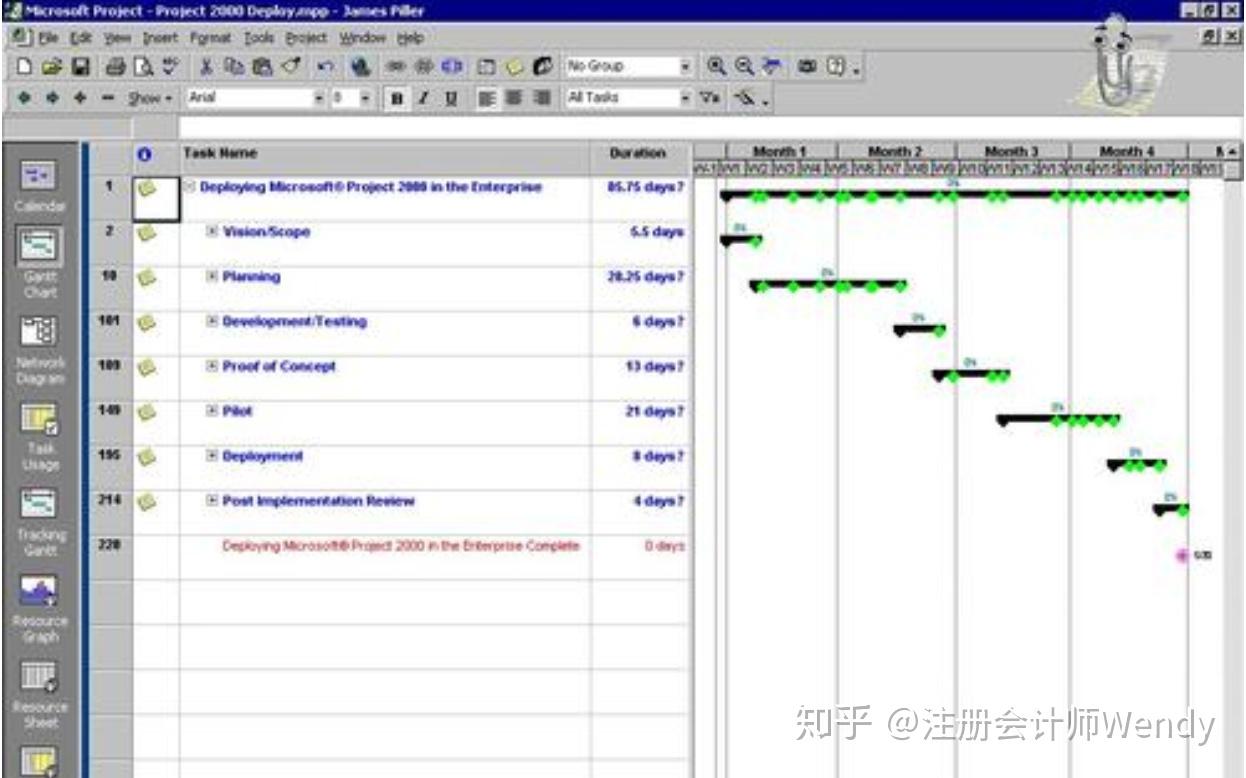Unlink the selected tasks
1246x778 pixels.
click(424, 66)
